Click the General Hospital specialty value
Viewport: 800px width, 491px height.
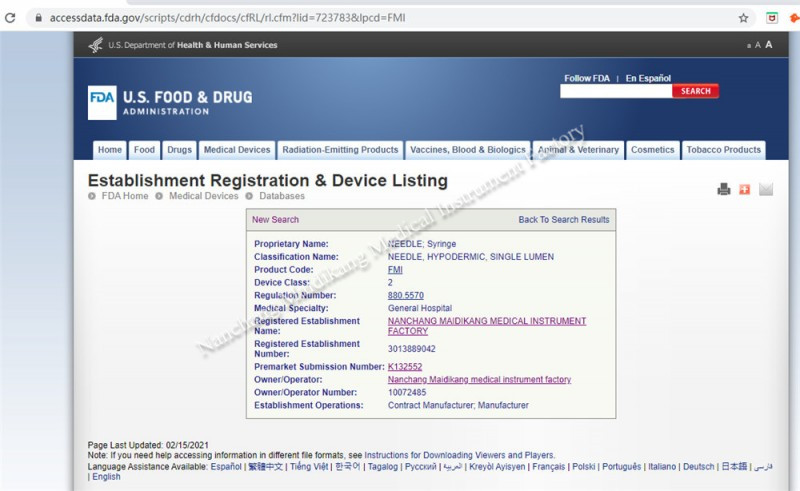click(420, 308)
